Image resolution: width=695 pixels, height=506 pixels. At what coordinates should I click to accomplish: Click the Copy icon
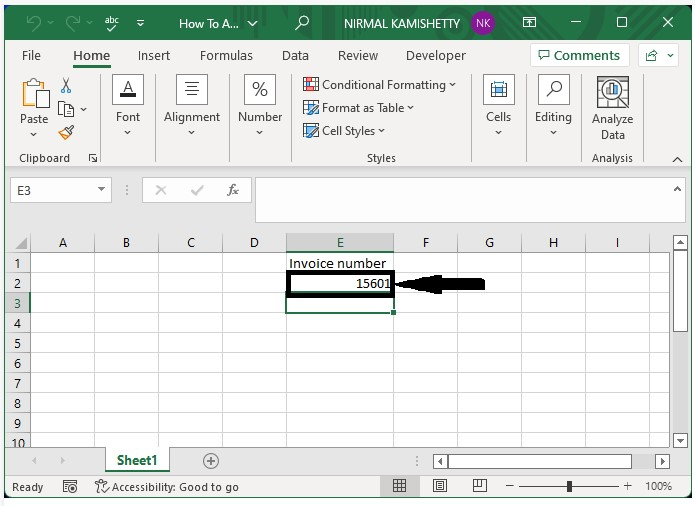66,109
